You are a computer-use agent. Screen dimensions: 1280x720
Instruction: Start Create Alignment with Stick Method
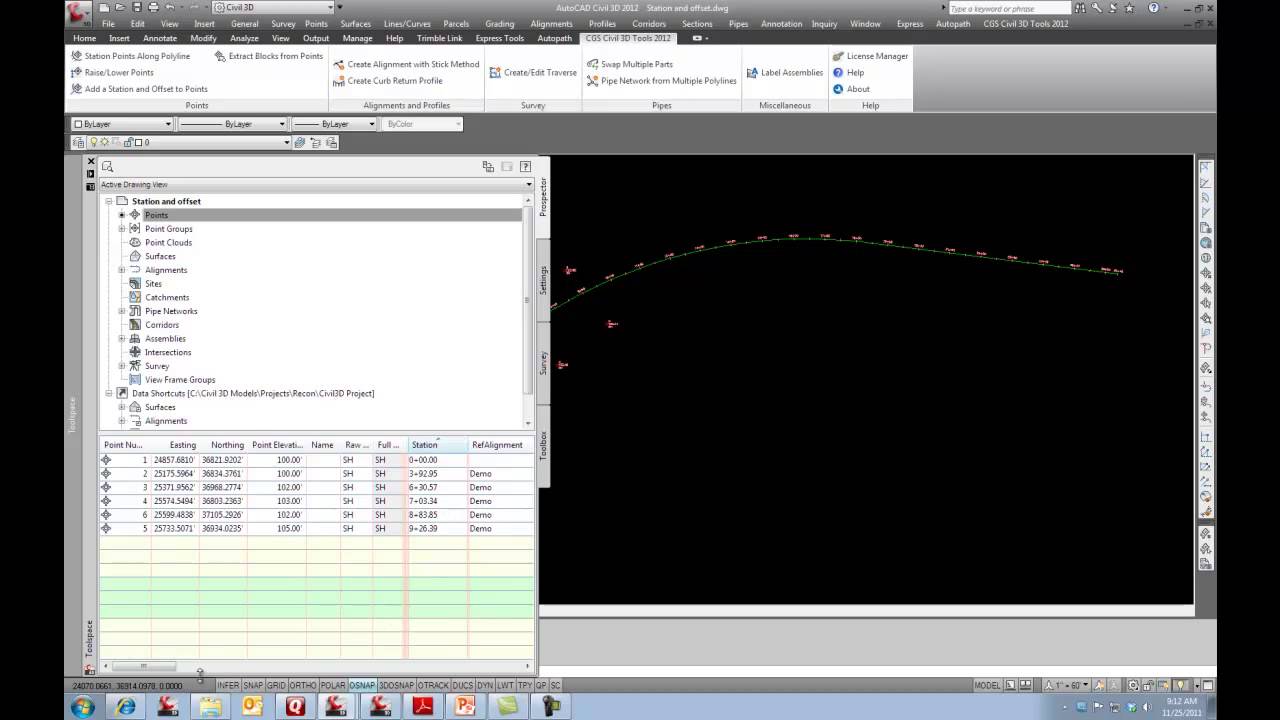(406, 64)
